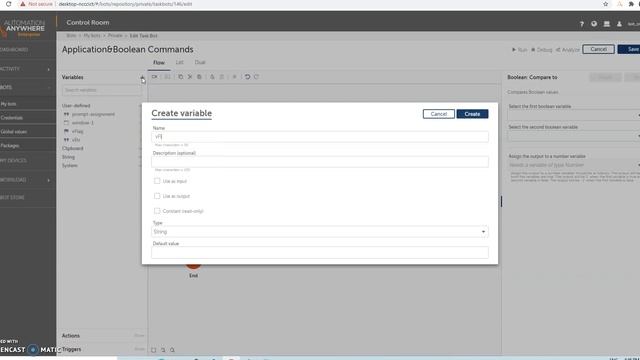Click the redo icon in the toolbar
The width and height of the screenshot is (640, 360).
[x=256, y=77]
